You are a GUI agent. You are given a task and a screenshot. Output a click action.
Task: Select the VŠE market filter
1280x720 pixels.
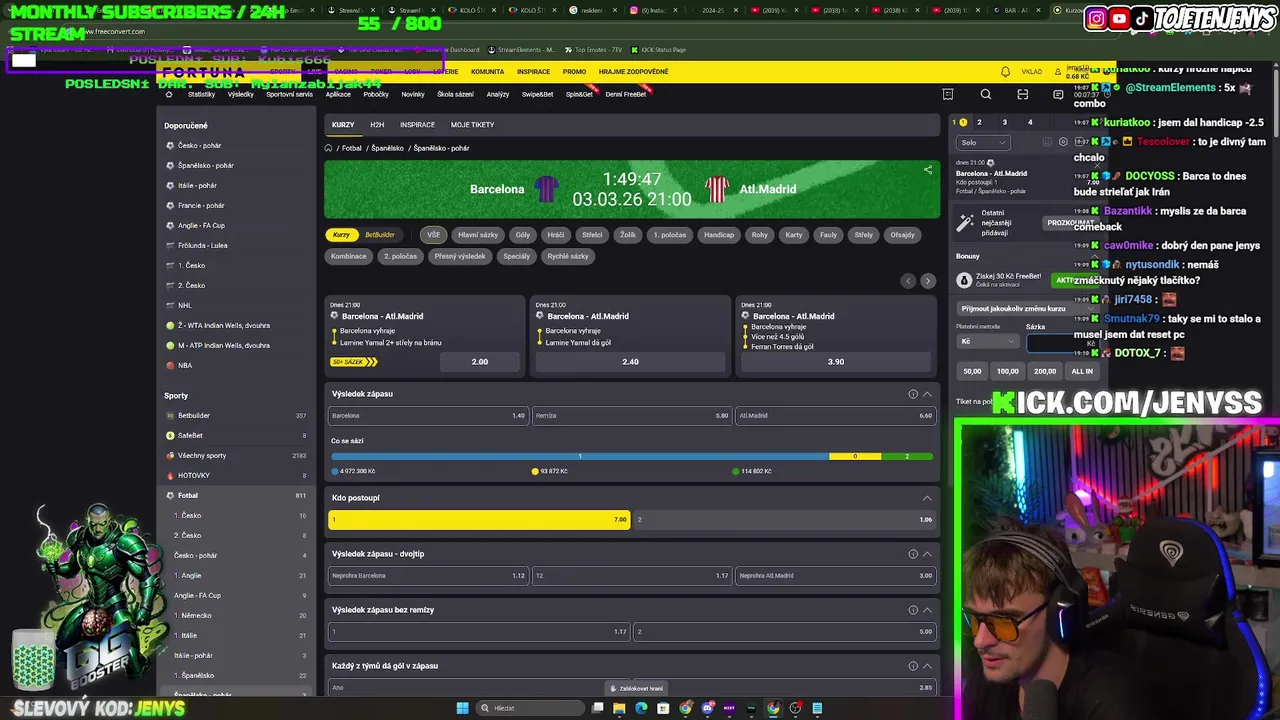[433, 235]
